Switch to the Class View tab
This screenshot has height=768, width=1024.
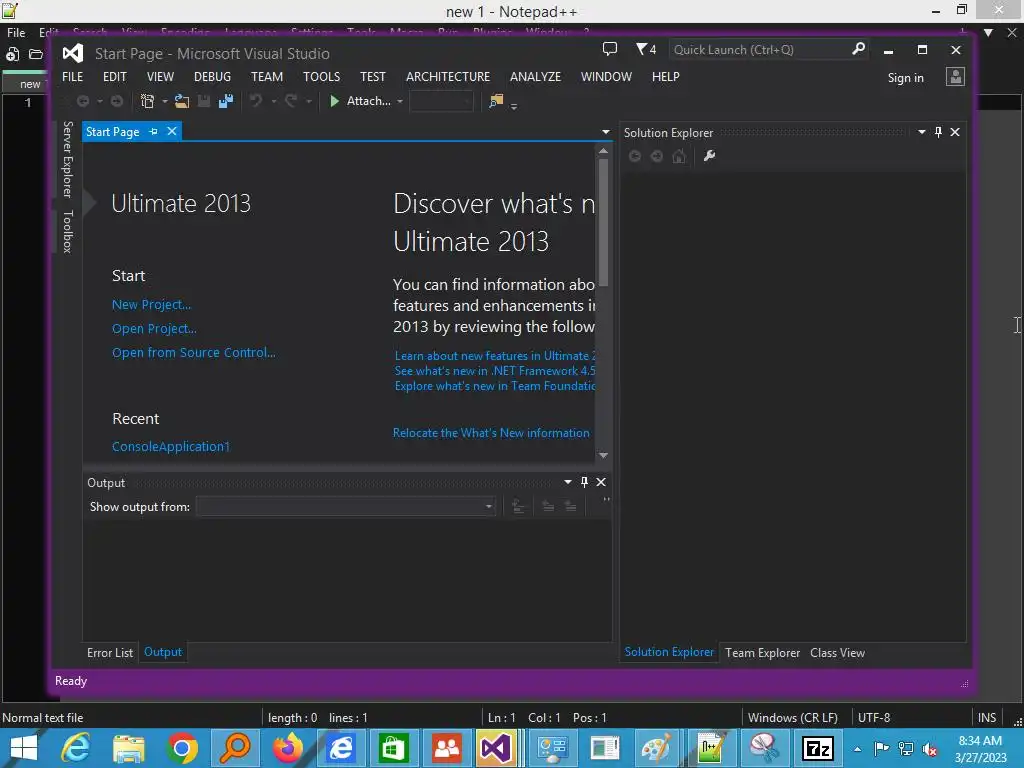tap(837, 652)
